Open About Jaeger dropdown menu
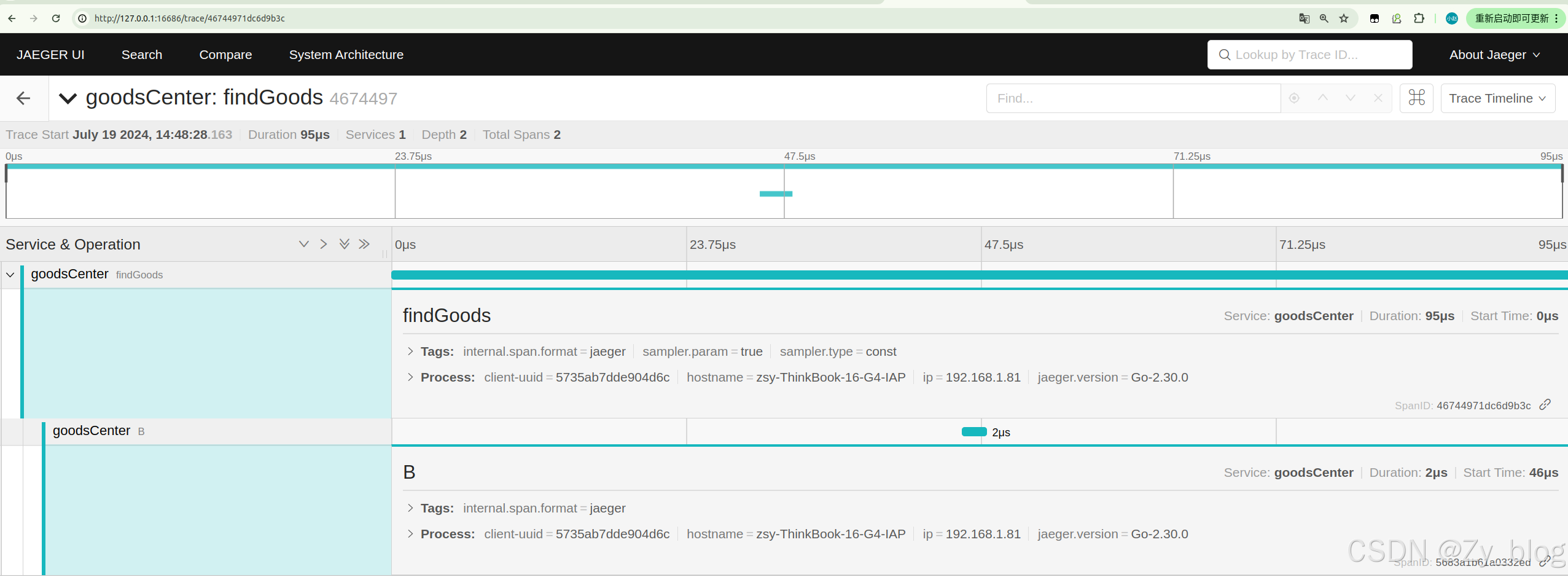Viewport: 1568px width, 577px height. [1494, 55]
